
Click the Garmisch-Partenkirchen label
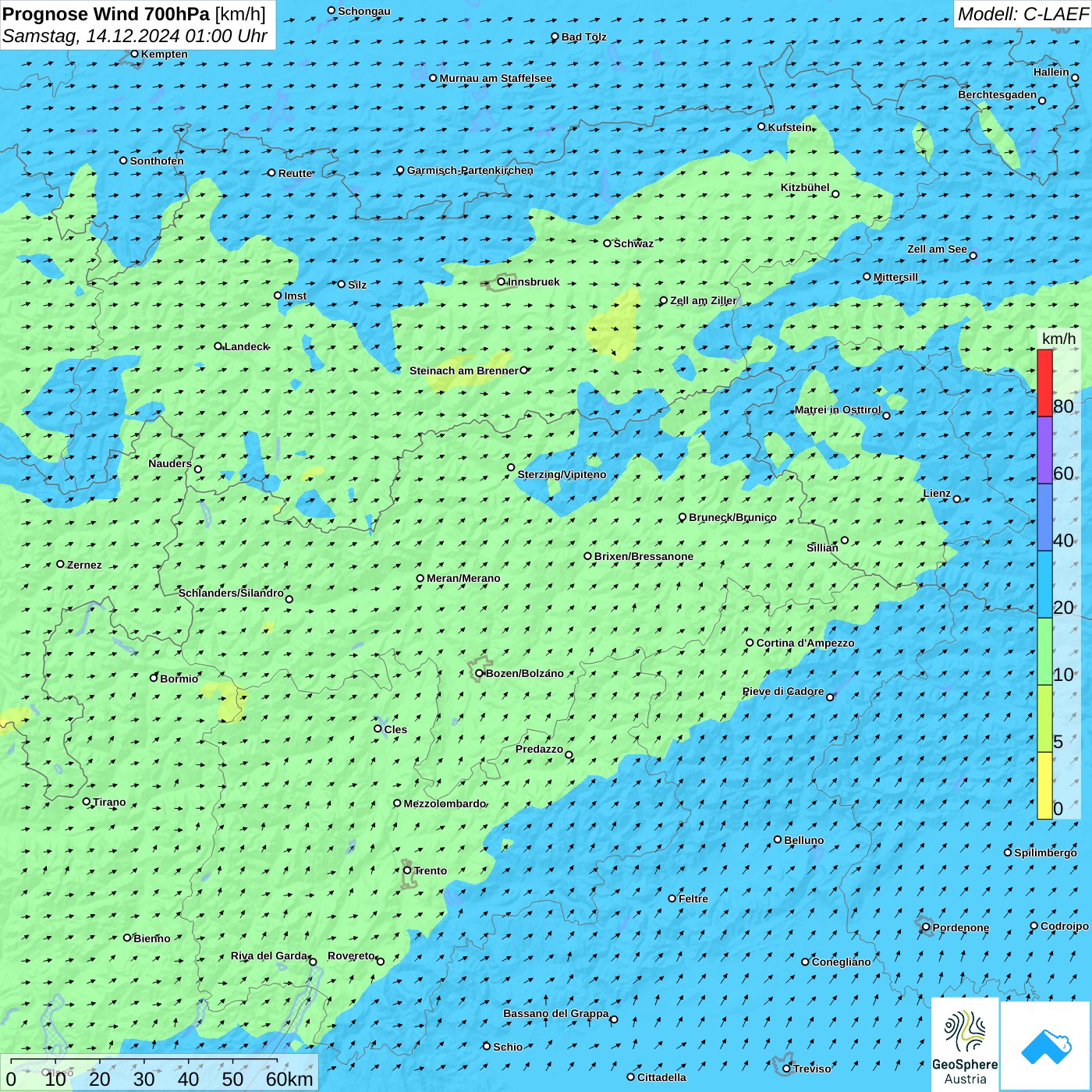click(470, 170)
